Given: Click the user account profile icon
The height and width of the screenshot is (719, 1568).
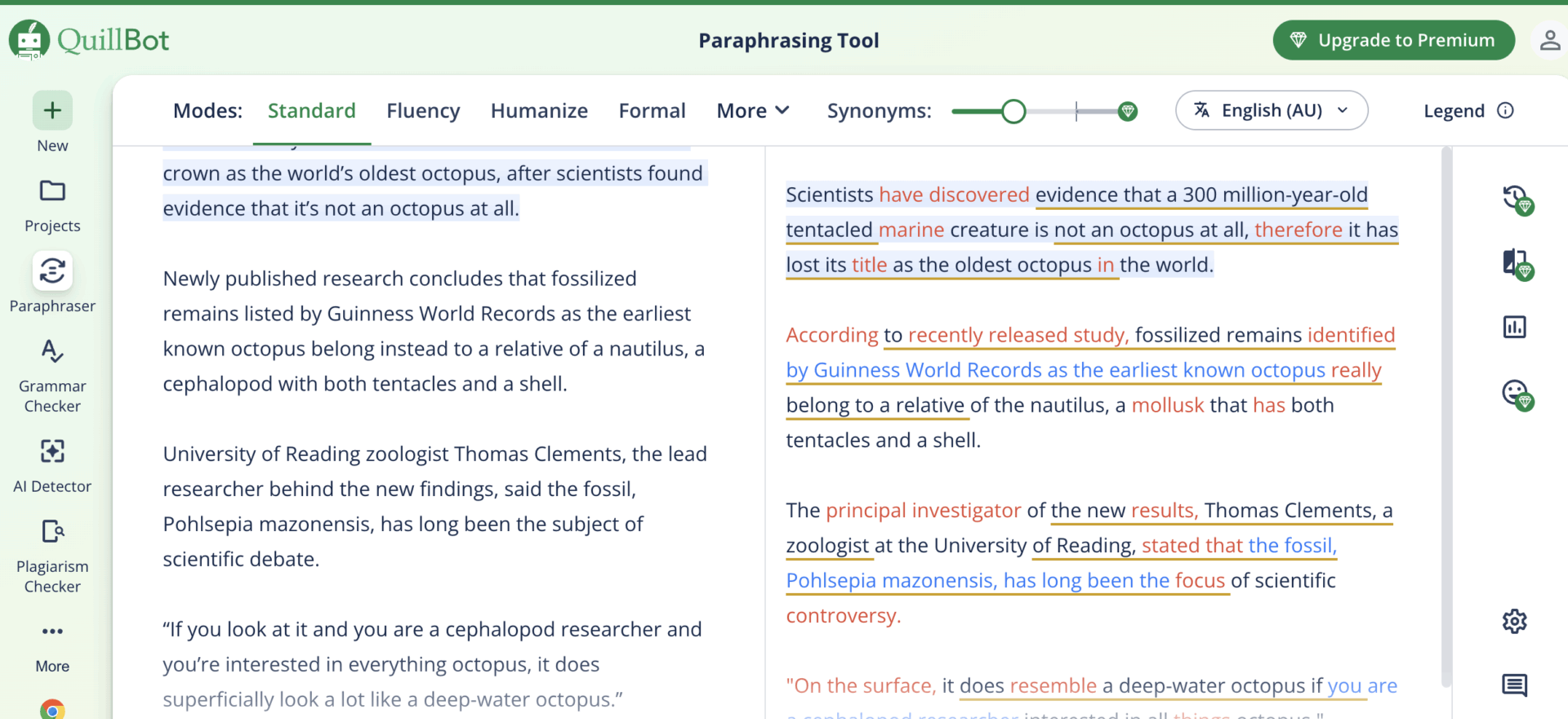Looking at the screenshot, I should 1549,41.
